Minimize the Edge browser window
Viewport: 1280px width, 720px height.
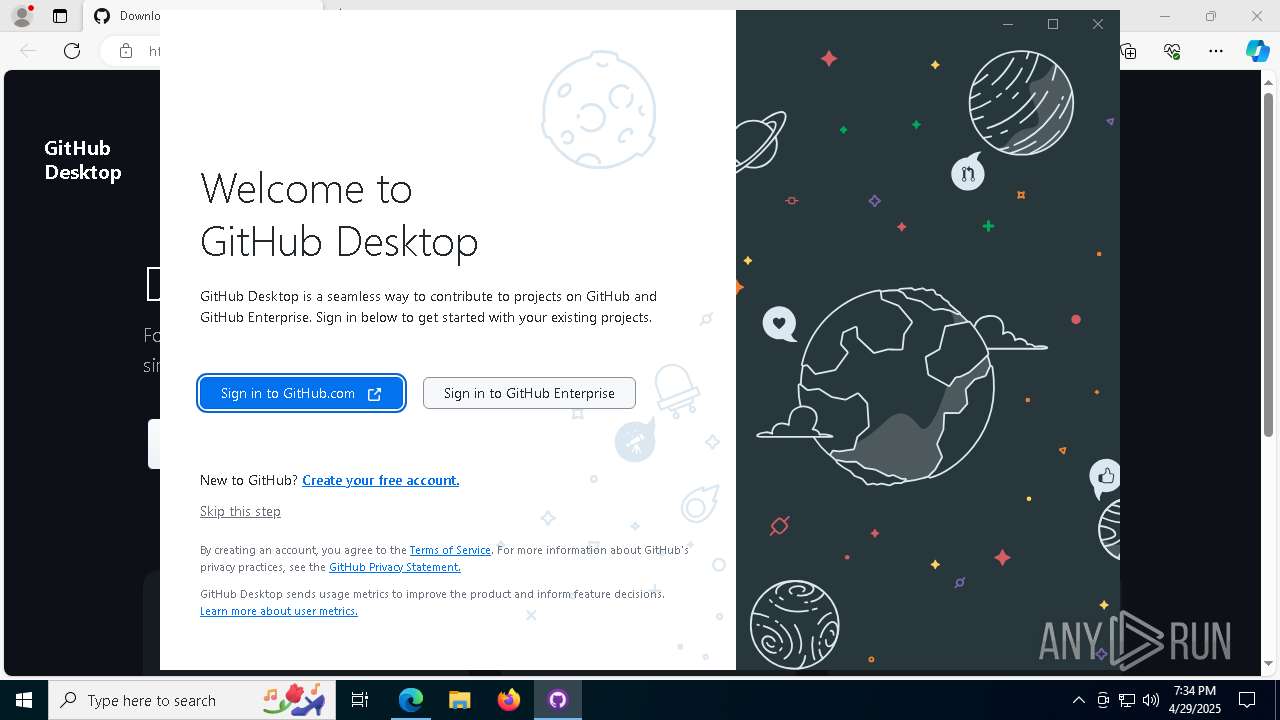[x=1165, y=16]
